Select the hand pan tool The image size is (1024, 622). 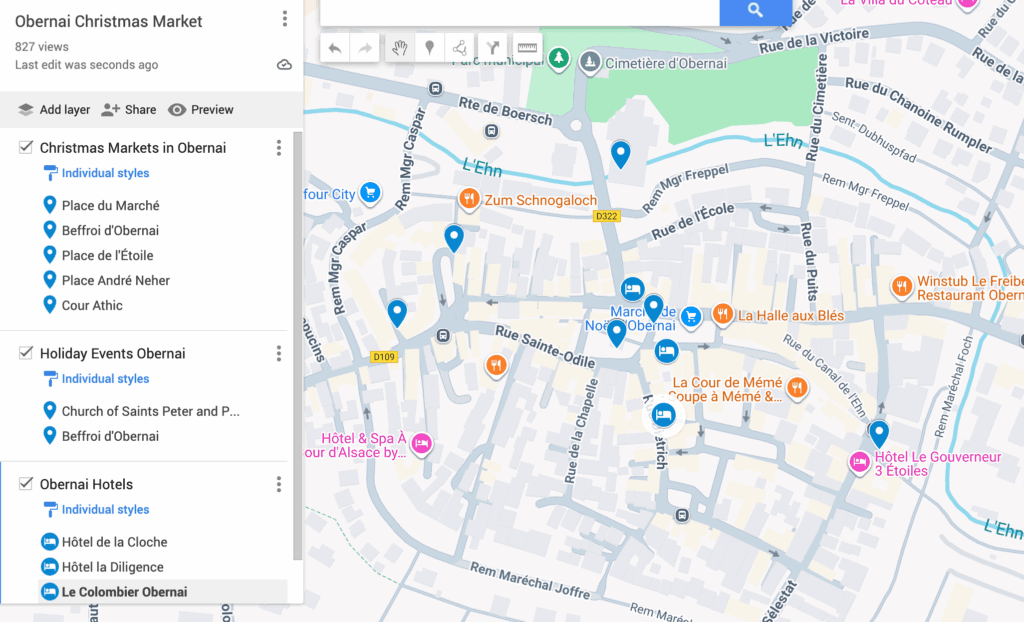point(400,48)
